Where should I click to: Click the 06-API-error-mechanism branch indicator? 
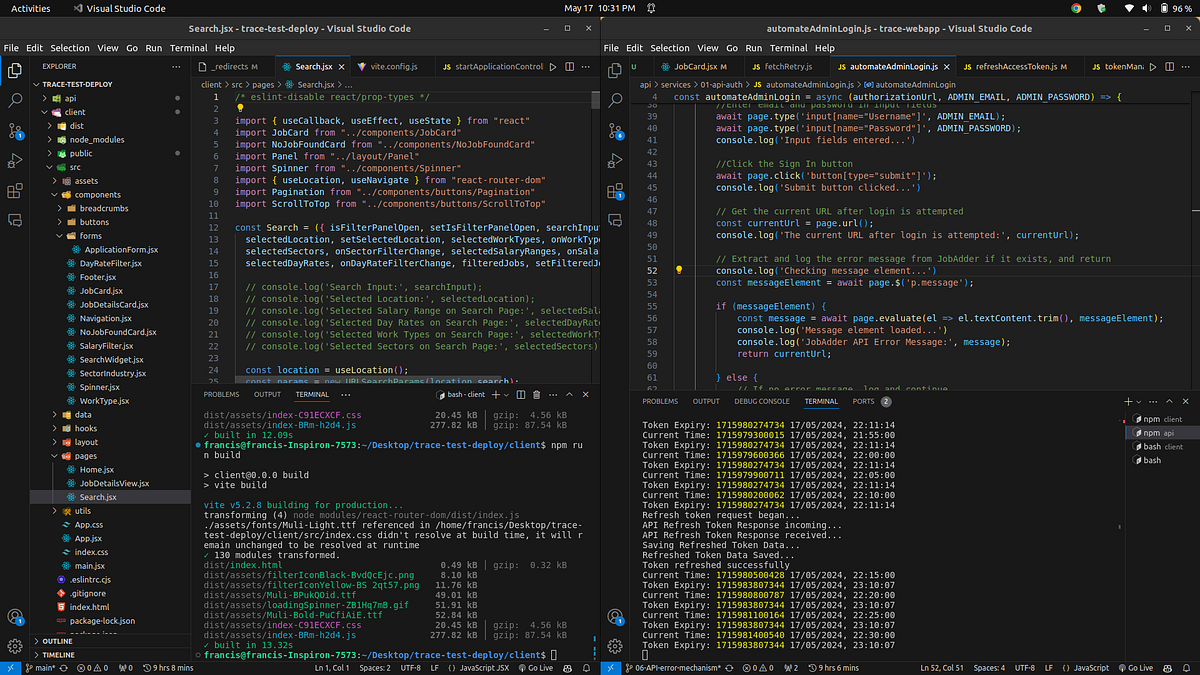point(673,667)
